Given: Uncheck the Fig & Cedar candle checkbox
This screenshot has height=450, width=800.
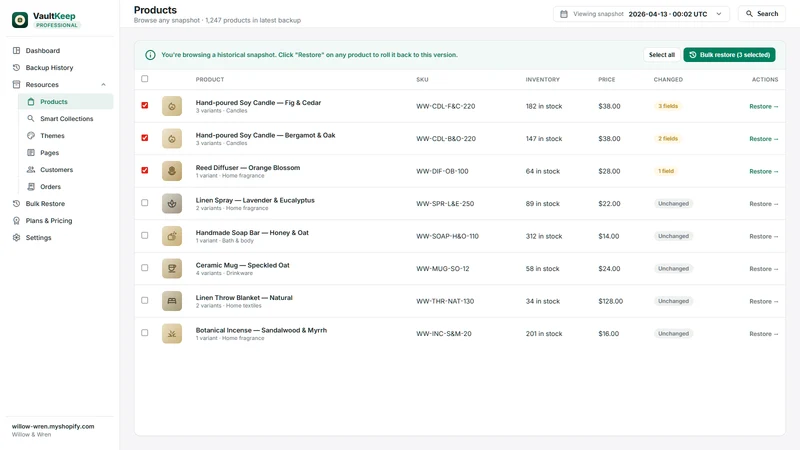Looking at the screenshot, I should 145,106.
